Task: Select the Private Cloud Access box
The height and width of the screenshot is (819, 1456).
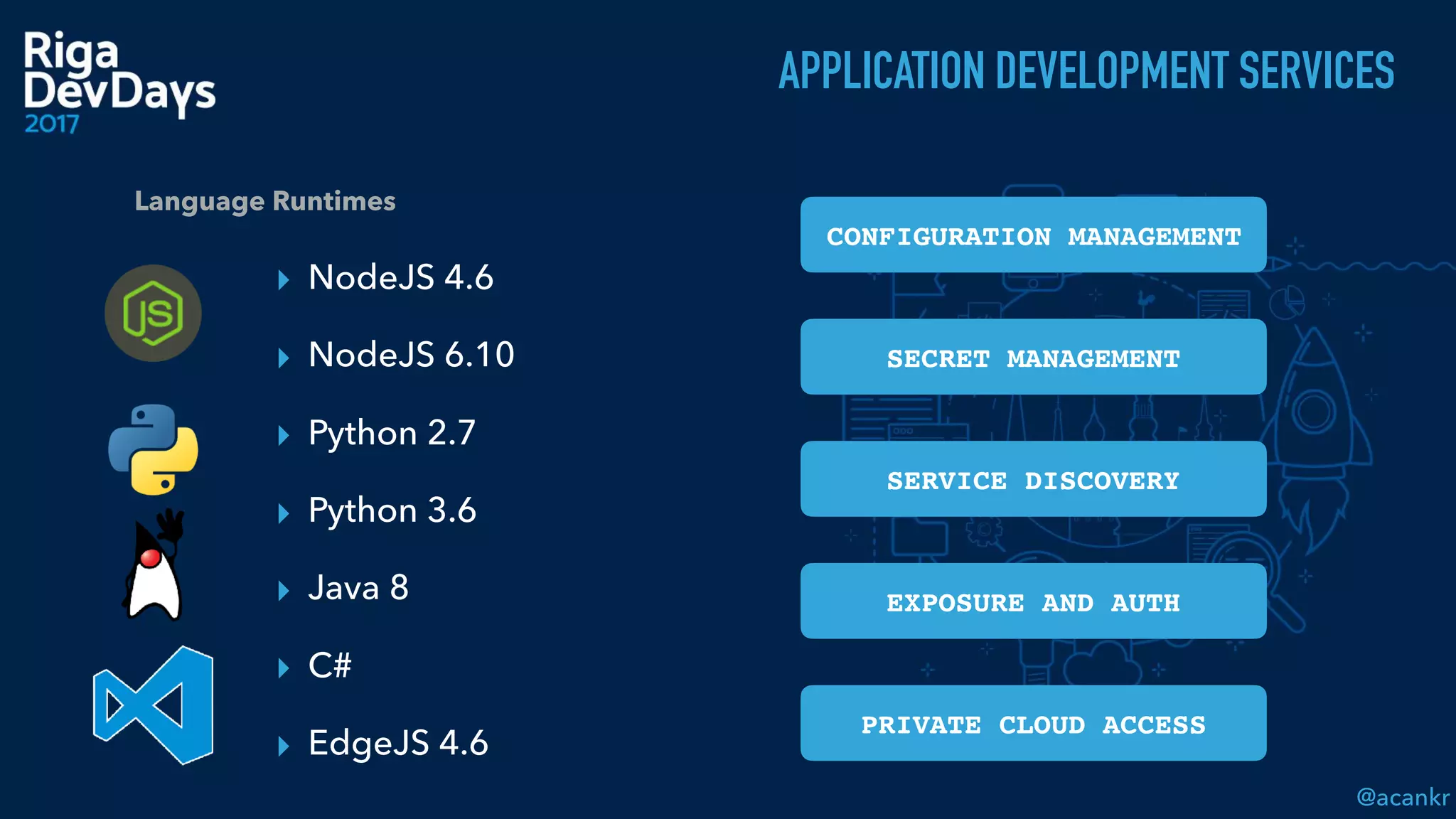Action: (1033, 723)
